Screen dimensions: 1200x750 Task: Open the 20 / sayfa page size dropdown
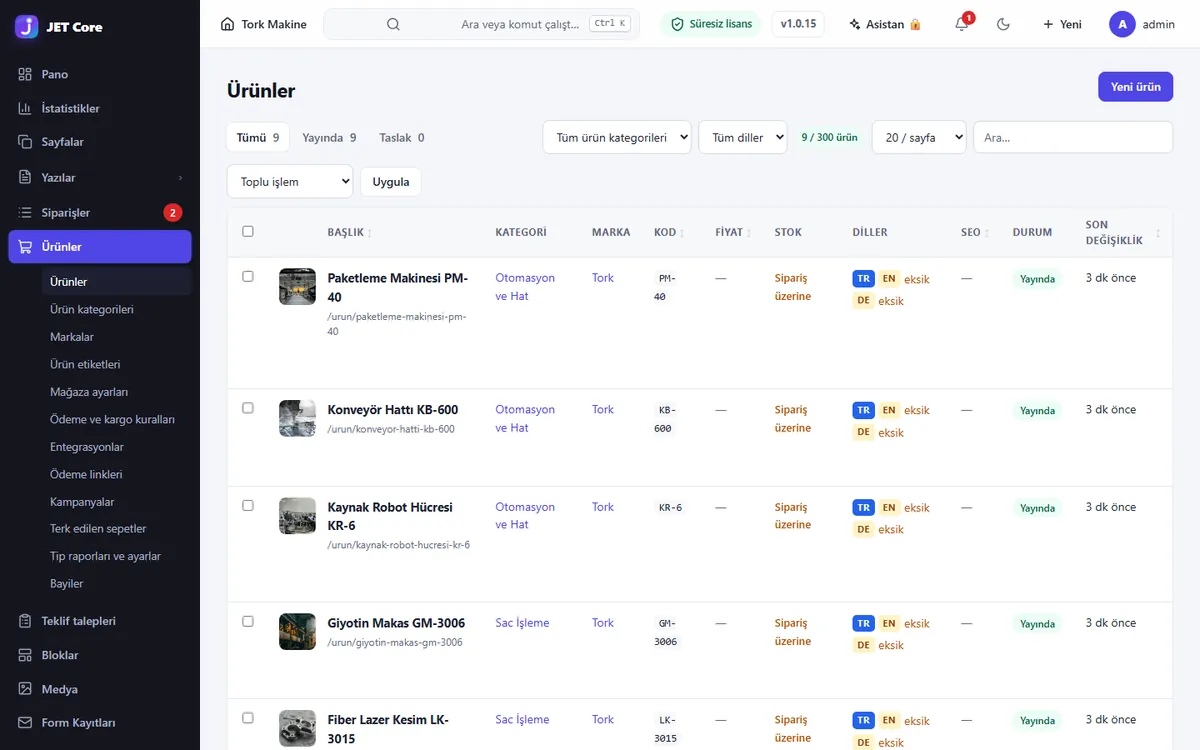pos(919,137)
